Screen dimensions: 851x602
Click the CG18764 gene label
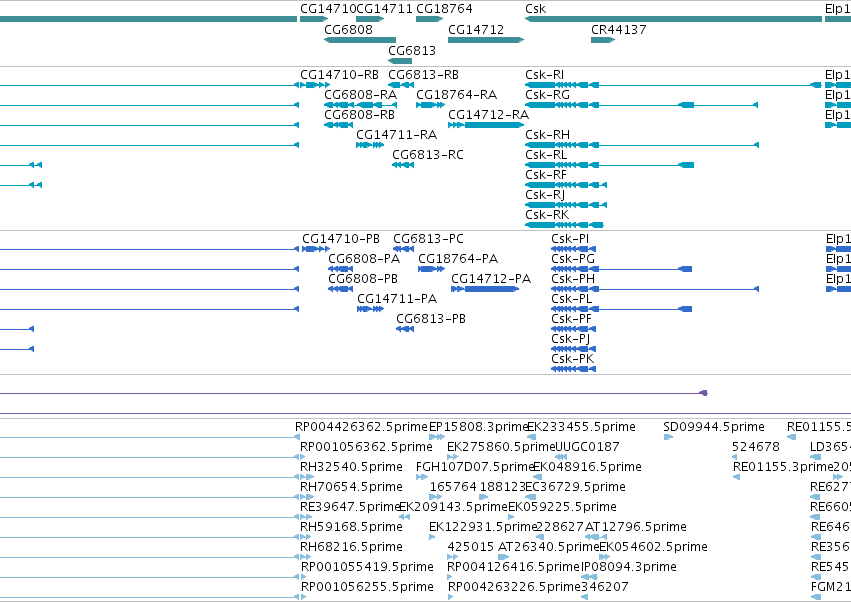pyautogui.click(x=444, y=9)
